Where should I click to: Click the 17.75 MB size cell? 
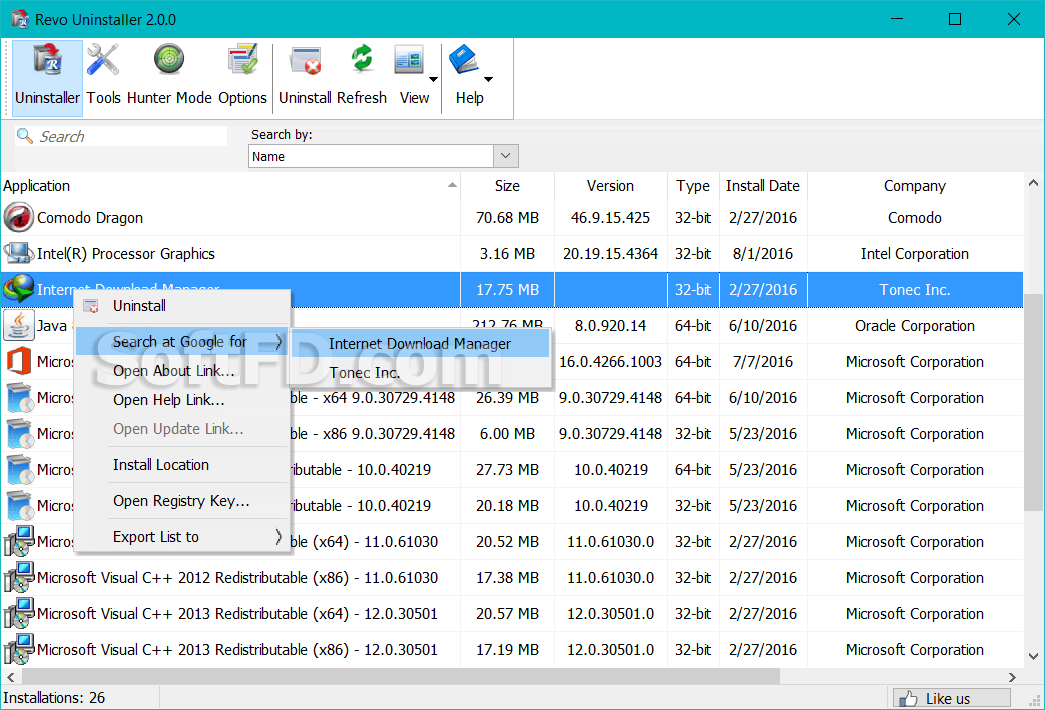pyautogui.click(x=507, y=290)
